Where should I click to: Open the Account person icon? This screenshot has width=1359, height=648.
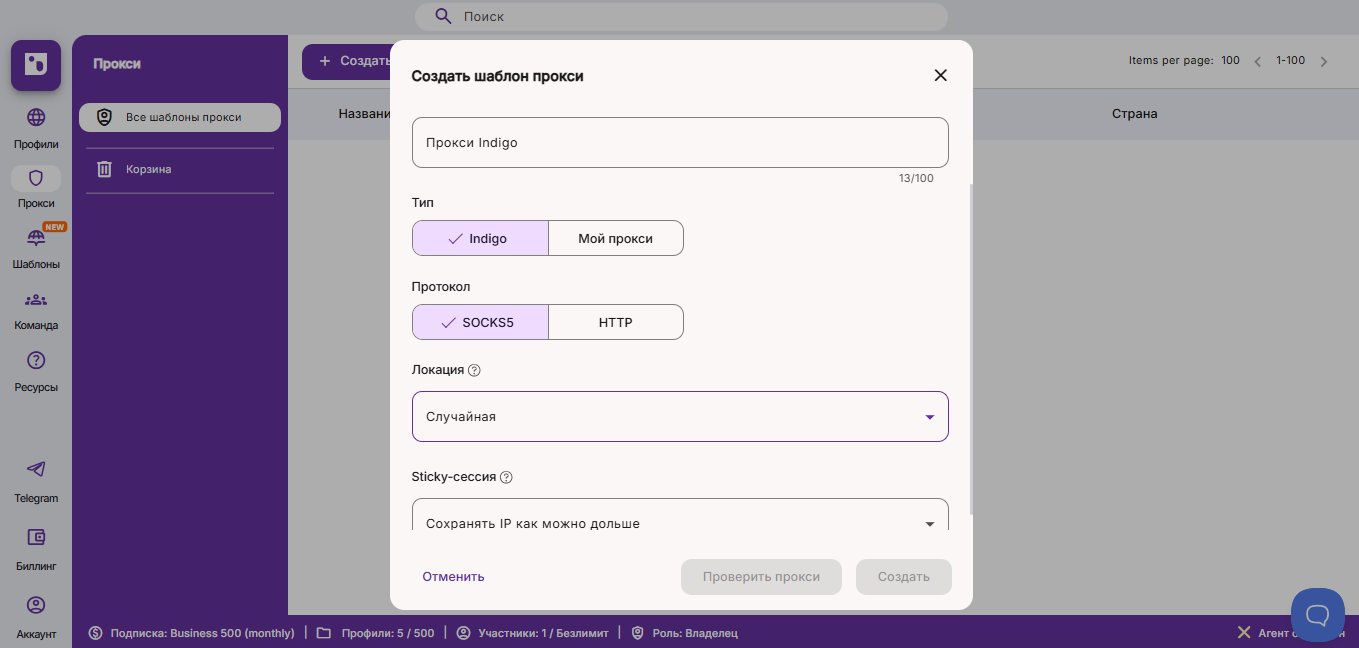[x=36, y=605]
